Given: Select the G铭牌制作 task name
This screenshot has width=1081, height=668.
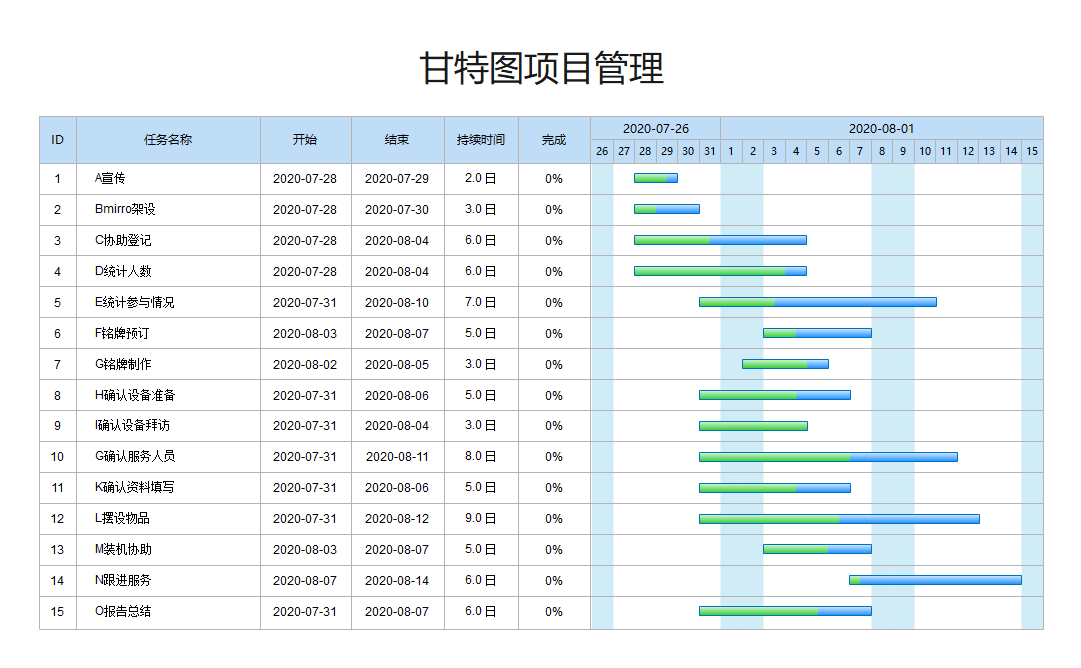Looking at the screenshot, I should click(x=123, y=364).
